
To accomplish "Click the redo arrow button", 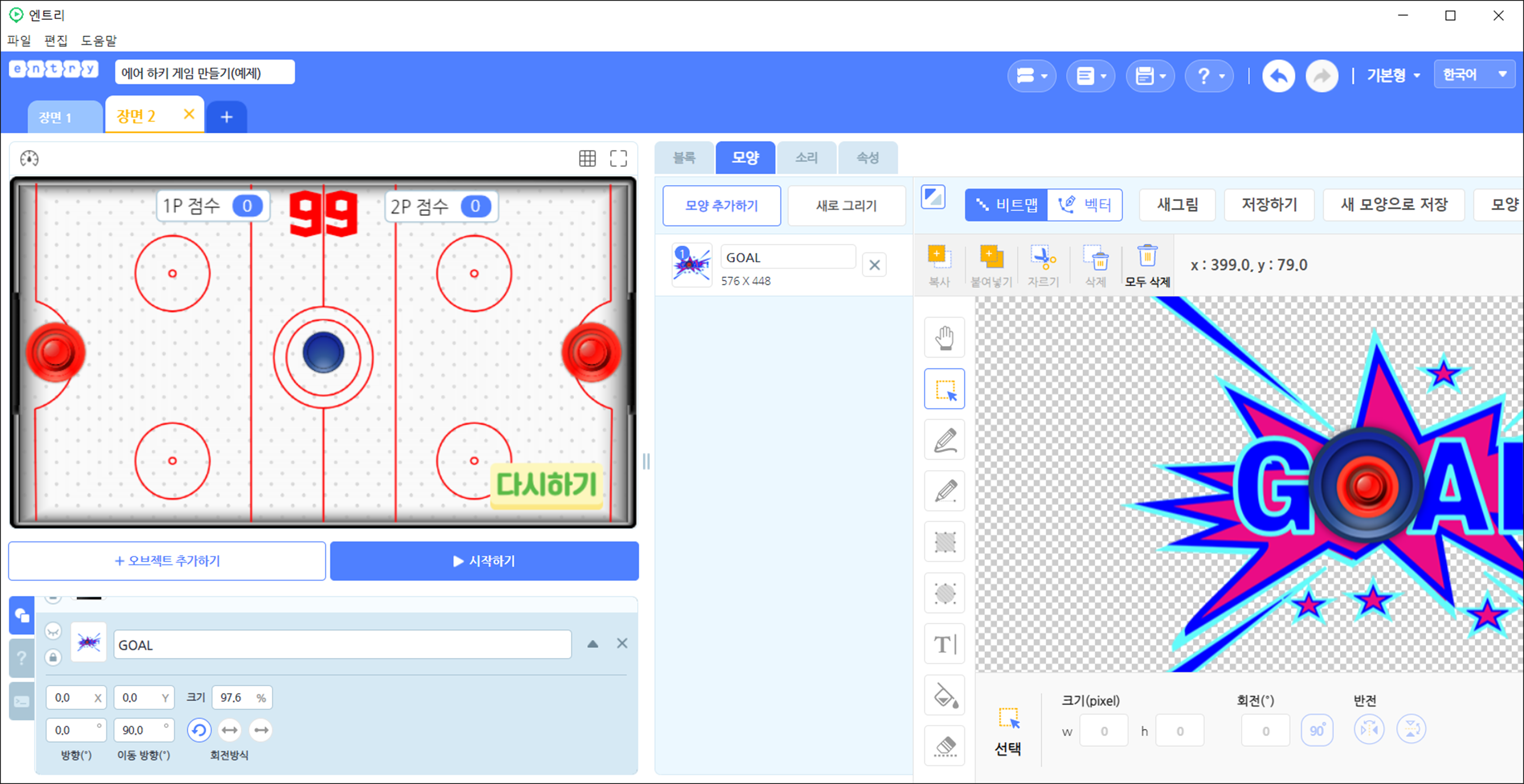I will click(1322, 76).
